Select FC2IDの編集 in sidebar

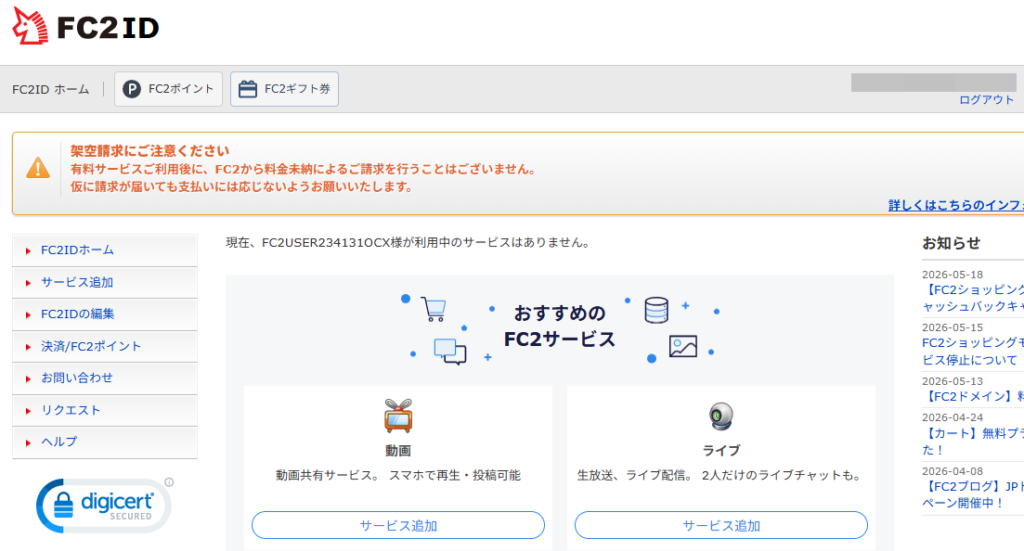(104, 315)
